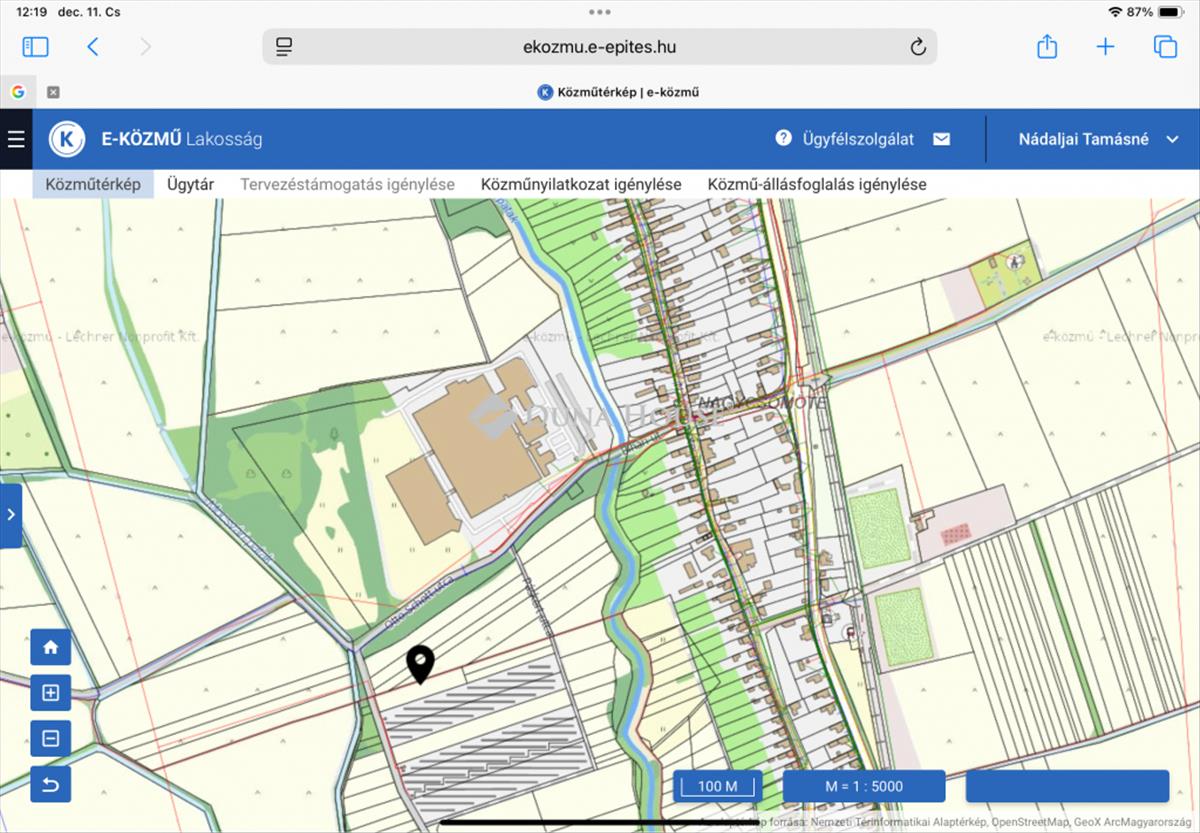This screenshot has height=833, width=1200.
Task: Click the undo/back arrow map button
Action: pos(51,785)
